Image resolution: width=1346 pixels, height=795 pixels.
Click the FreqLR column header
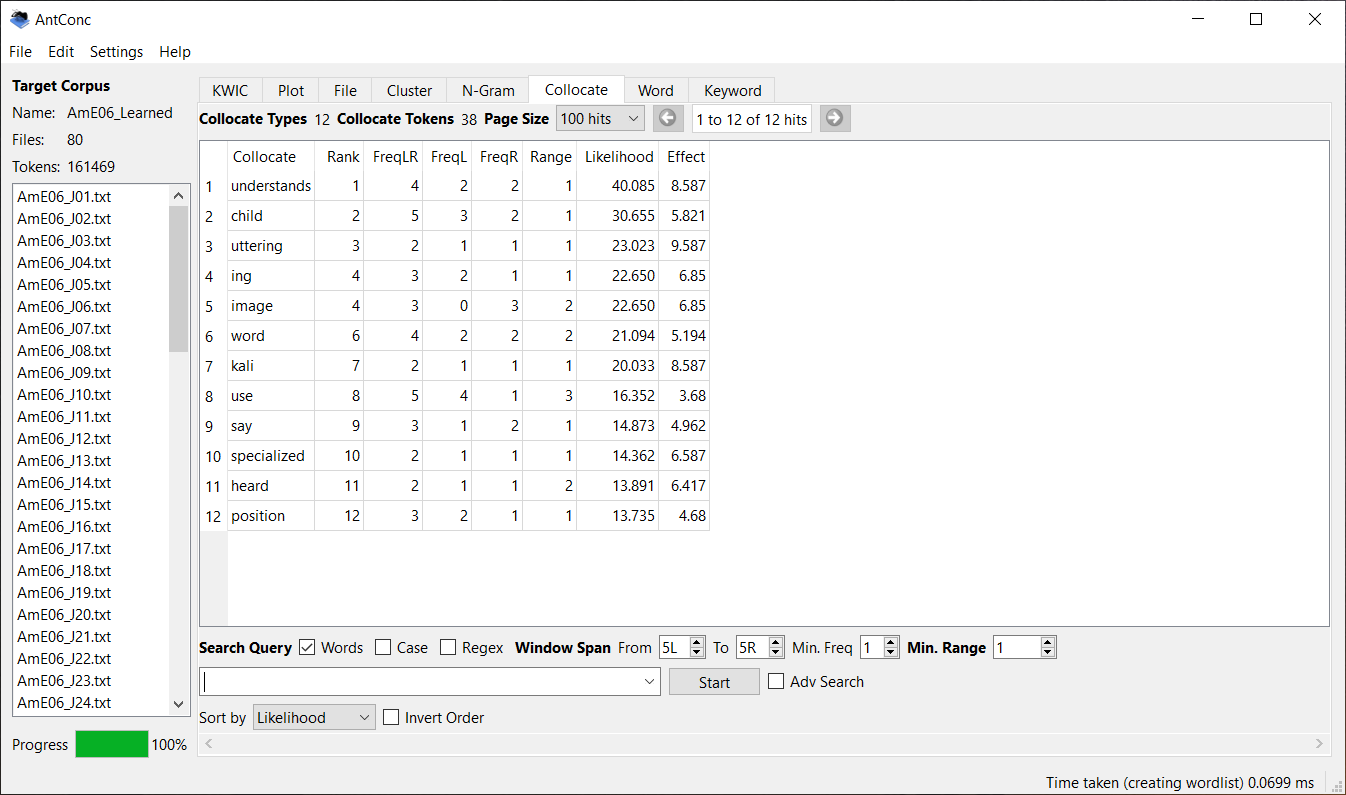click(395, 156)
